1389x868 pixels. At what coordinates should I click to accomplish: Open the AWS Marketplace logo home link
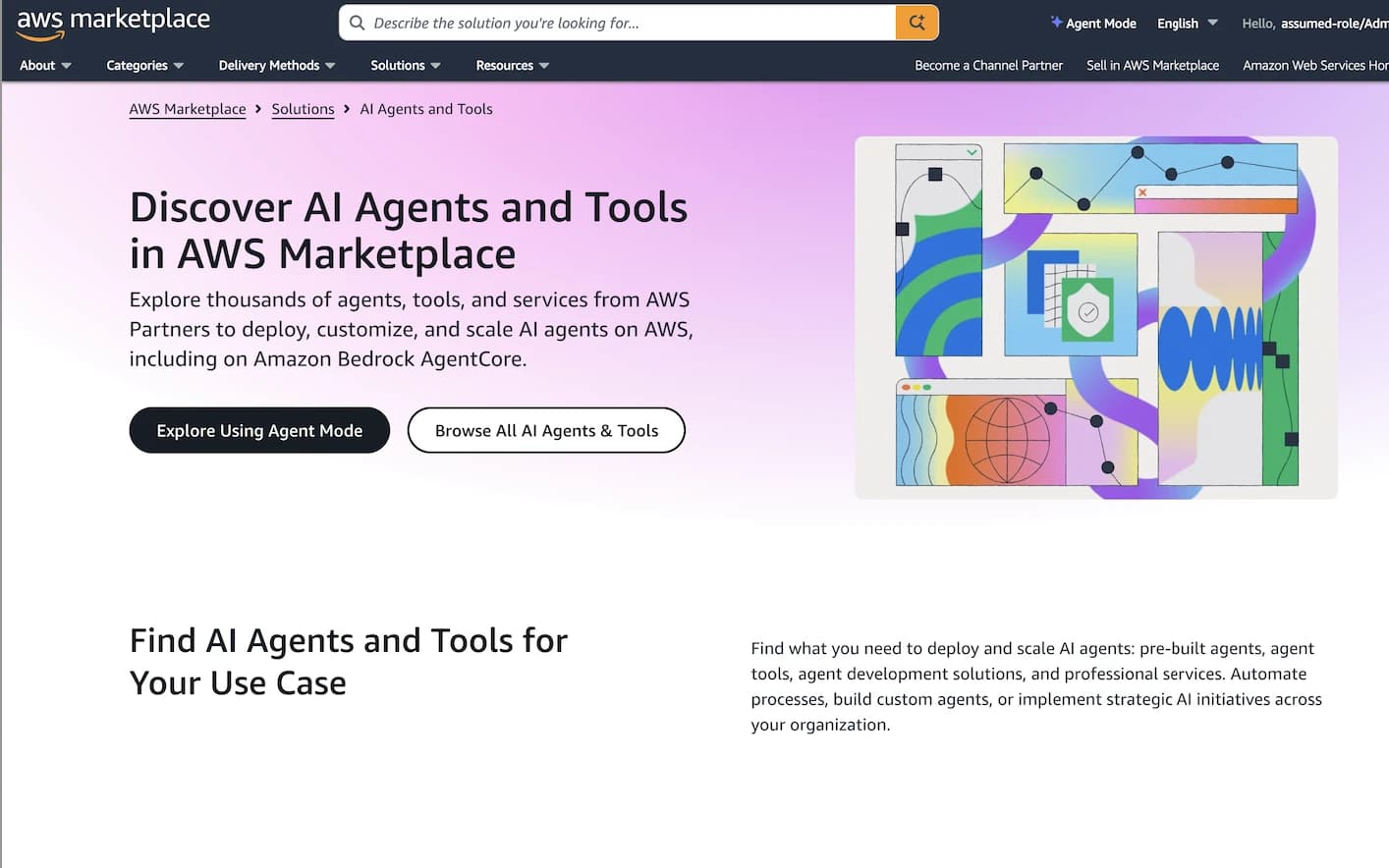[113, 23]
